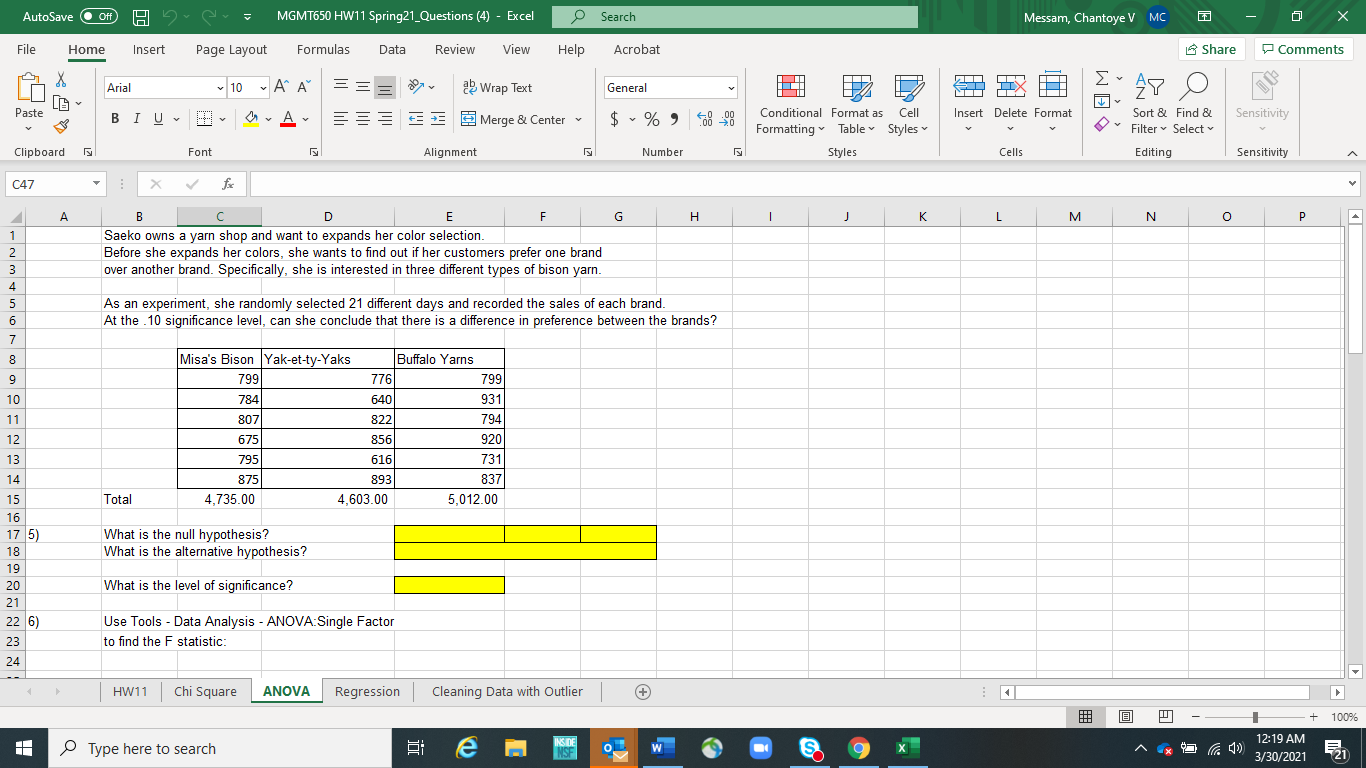Open the font name dropdown showing Arial

(x=218, y=88)
